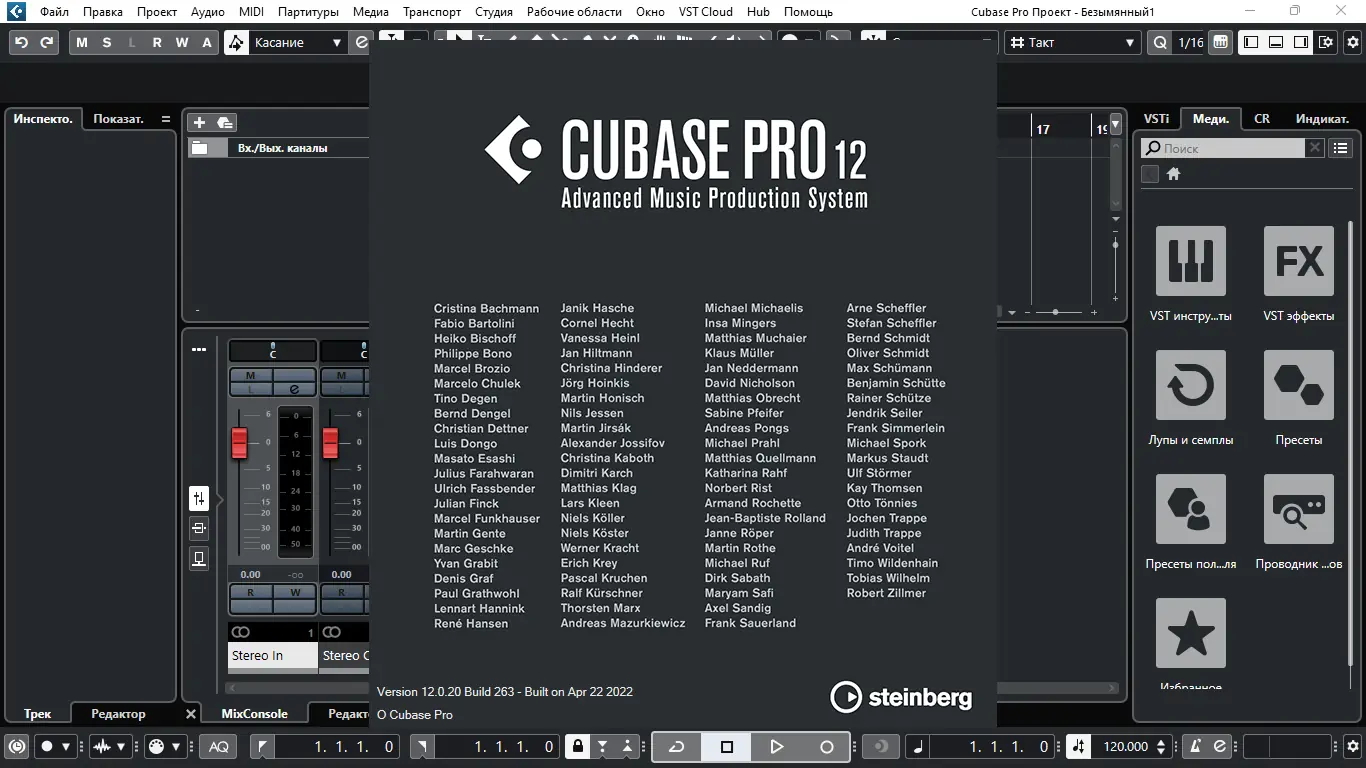Viewport: 1366px width, 768px height.
Task: Switch to the Индикат. tab
Action: tap(1322, 118)
